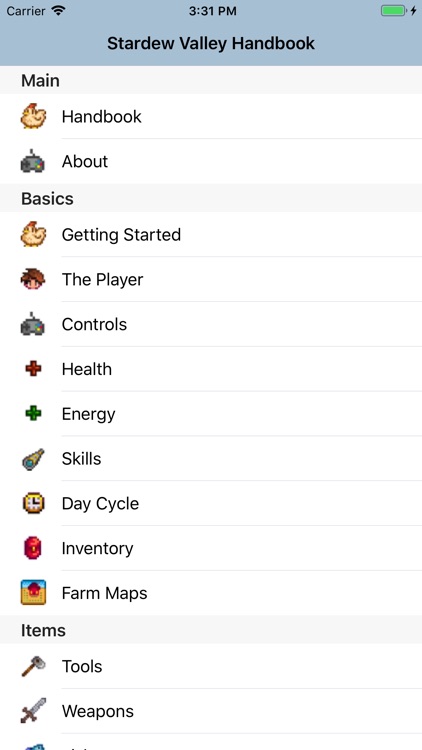Tap the clock icon for Day Cycle

tap(33, 503)
